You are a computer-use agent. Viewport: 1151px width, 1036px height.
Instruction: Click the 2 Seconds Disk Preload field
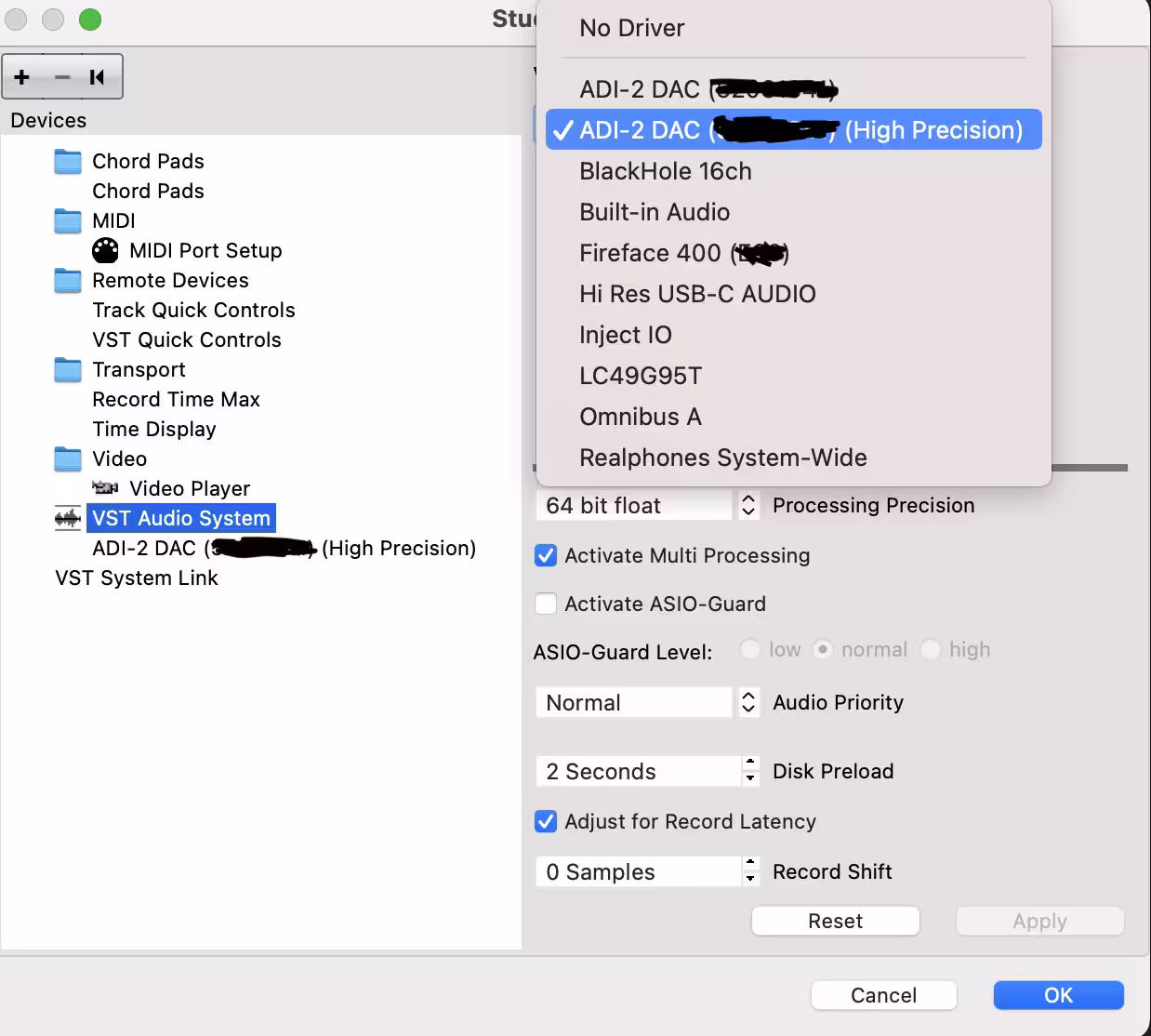(x=639, y=771)
